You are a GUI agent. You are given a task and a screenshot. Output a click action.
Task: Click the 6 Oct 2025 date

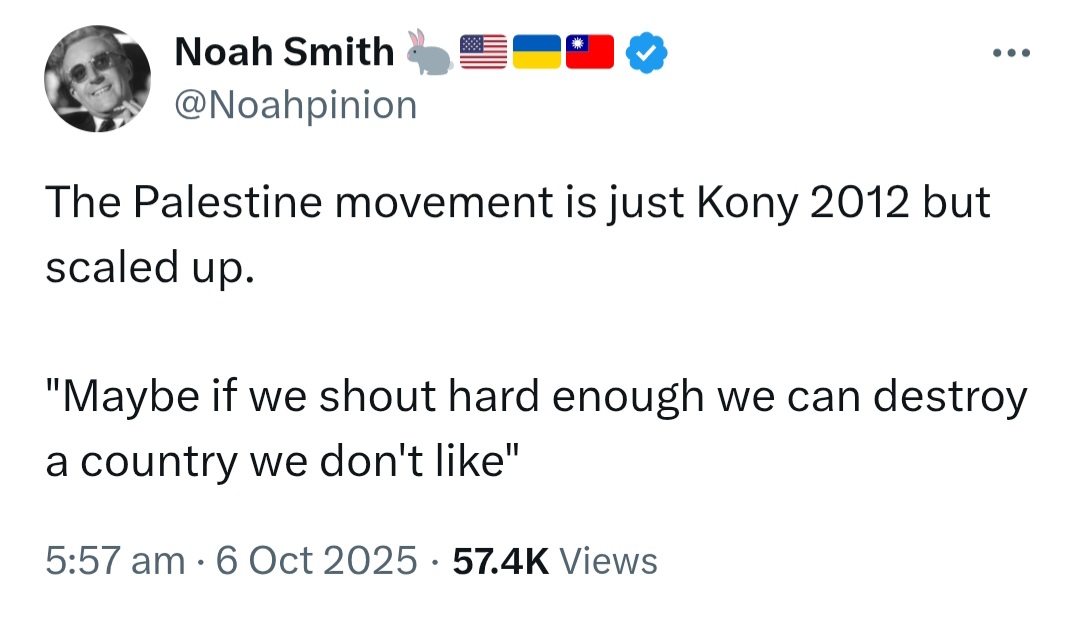point(316,560)
